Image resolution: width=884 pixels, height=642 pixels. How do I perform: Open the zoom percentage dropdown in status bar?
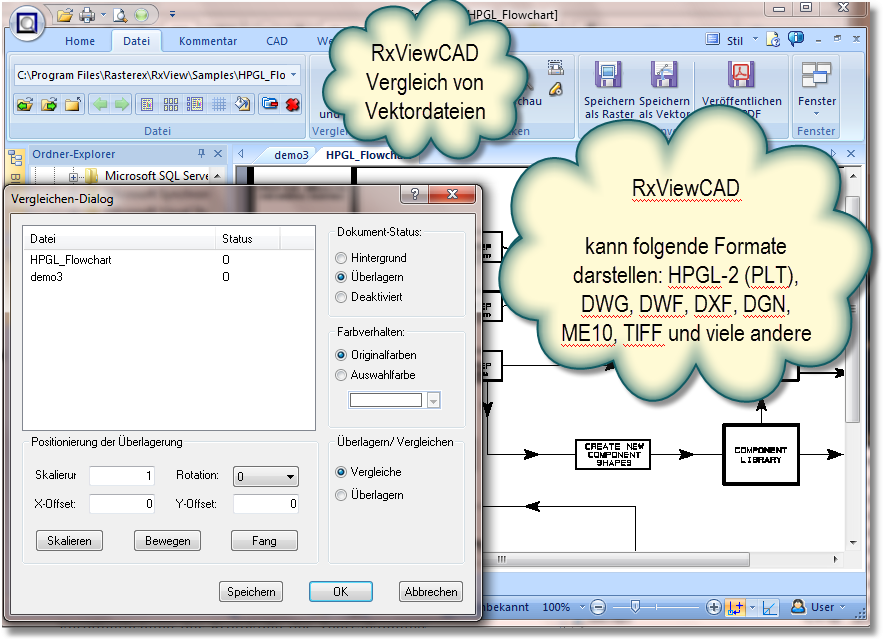(x=582, y=607)
